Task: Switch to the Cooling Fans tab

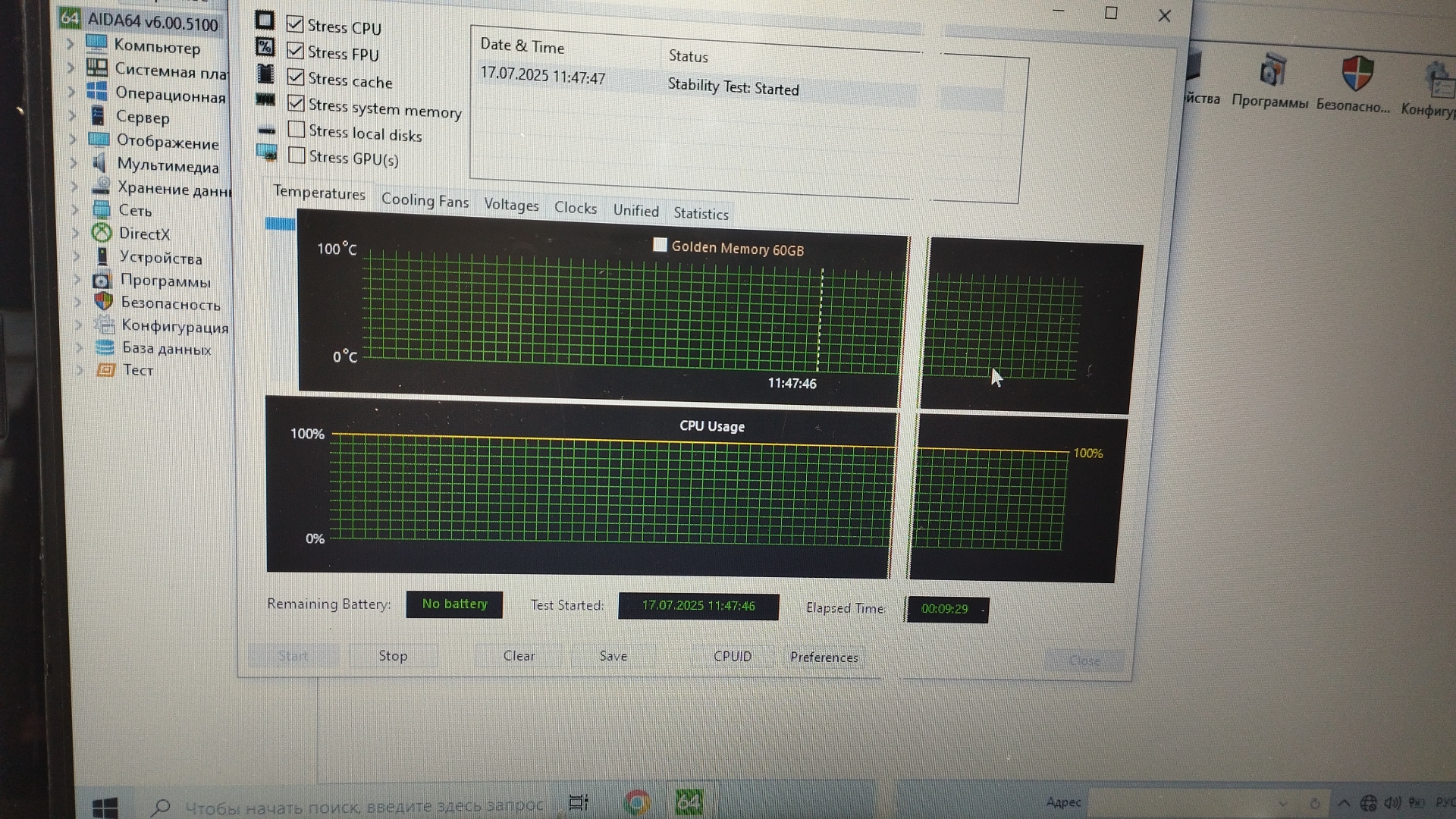Action: (425, 200)
